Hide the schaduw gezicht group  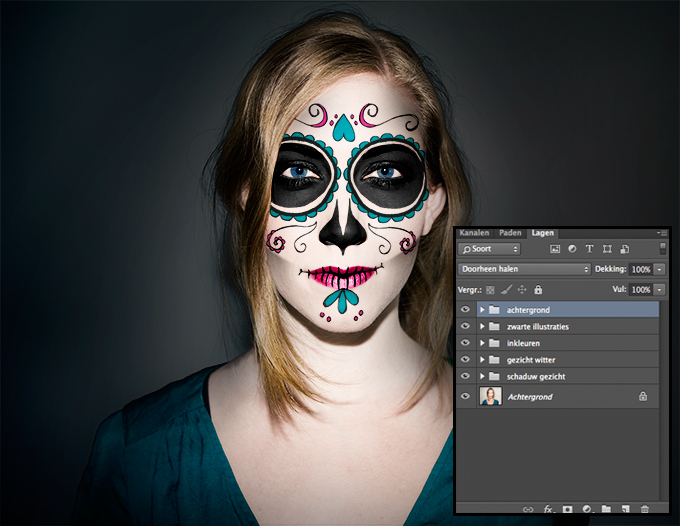[x=465, y=376]
